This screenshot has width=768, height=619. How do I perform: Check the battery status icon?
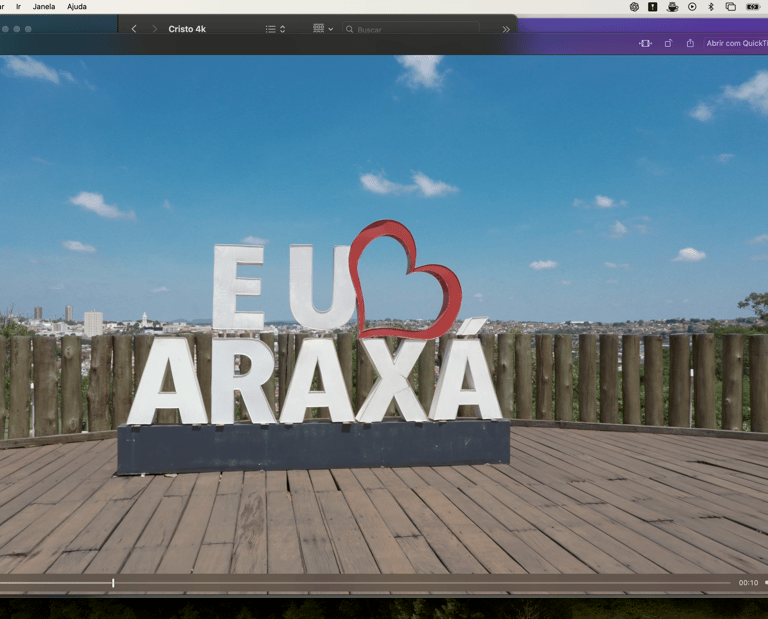(x=753, y=6)
